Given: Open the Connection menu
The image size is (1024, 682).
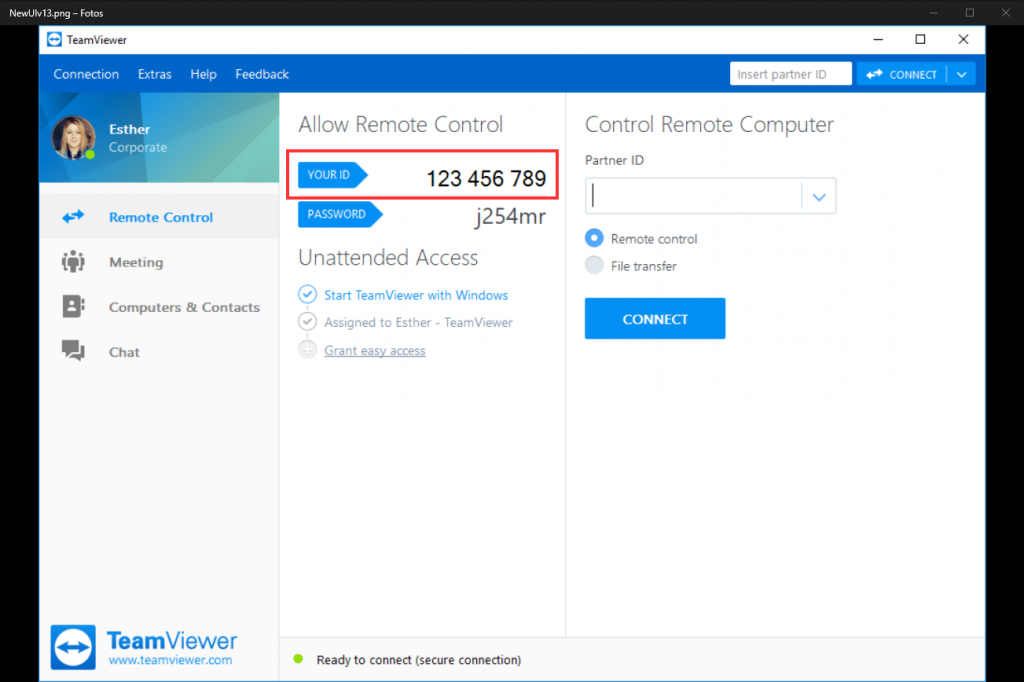Looking at the screenshot, I should (86, 74).
